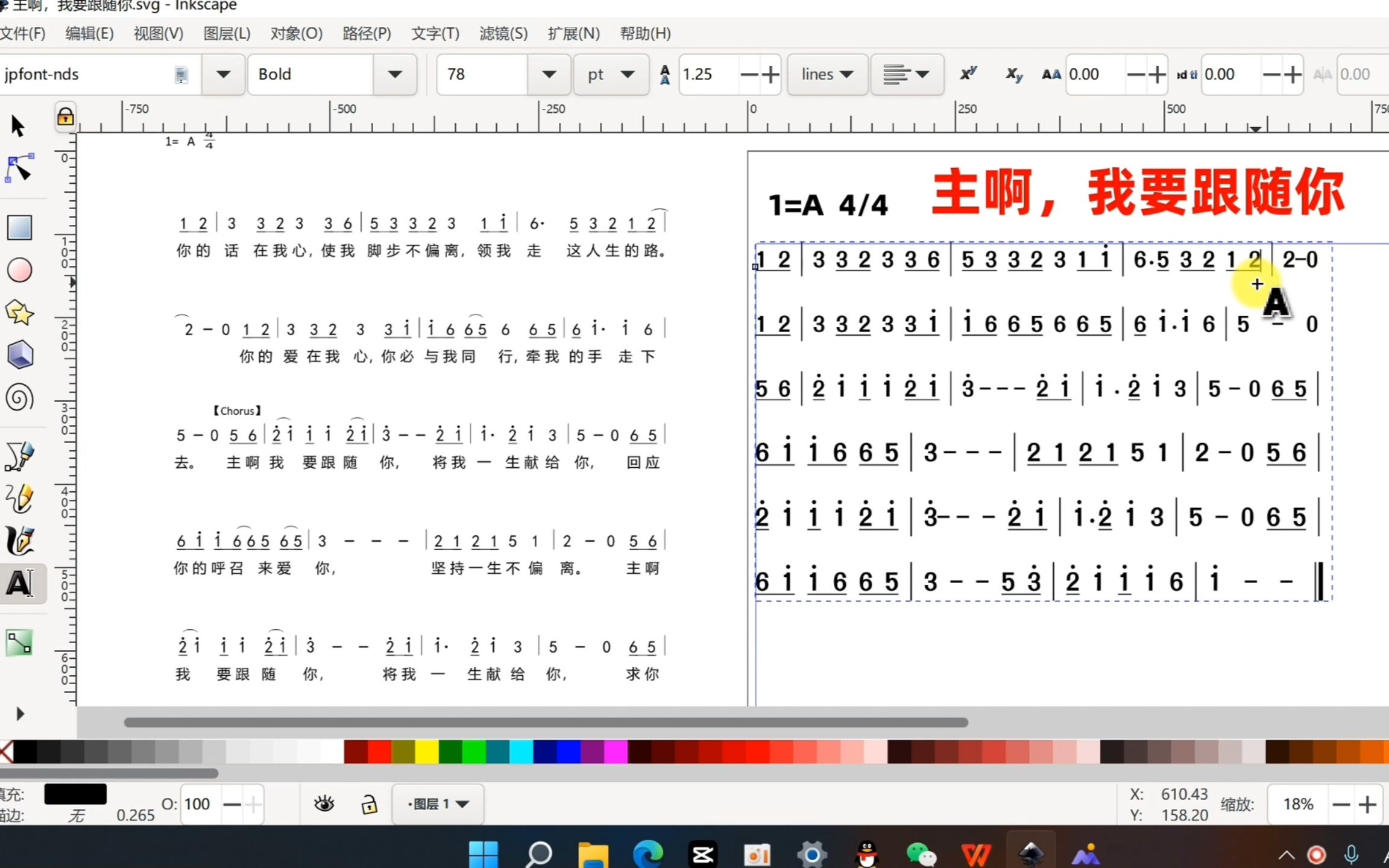
Task: Open the 编辑(E) menu
Action: tap(89, 33)
